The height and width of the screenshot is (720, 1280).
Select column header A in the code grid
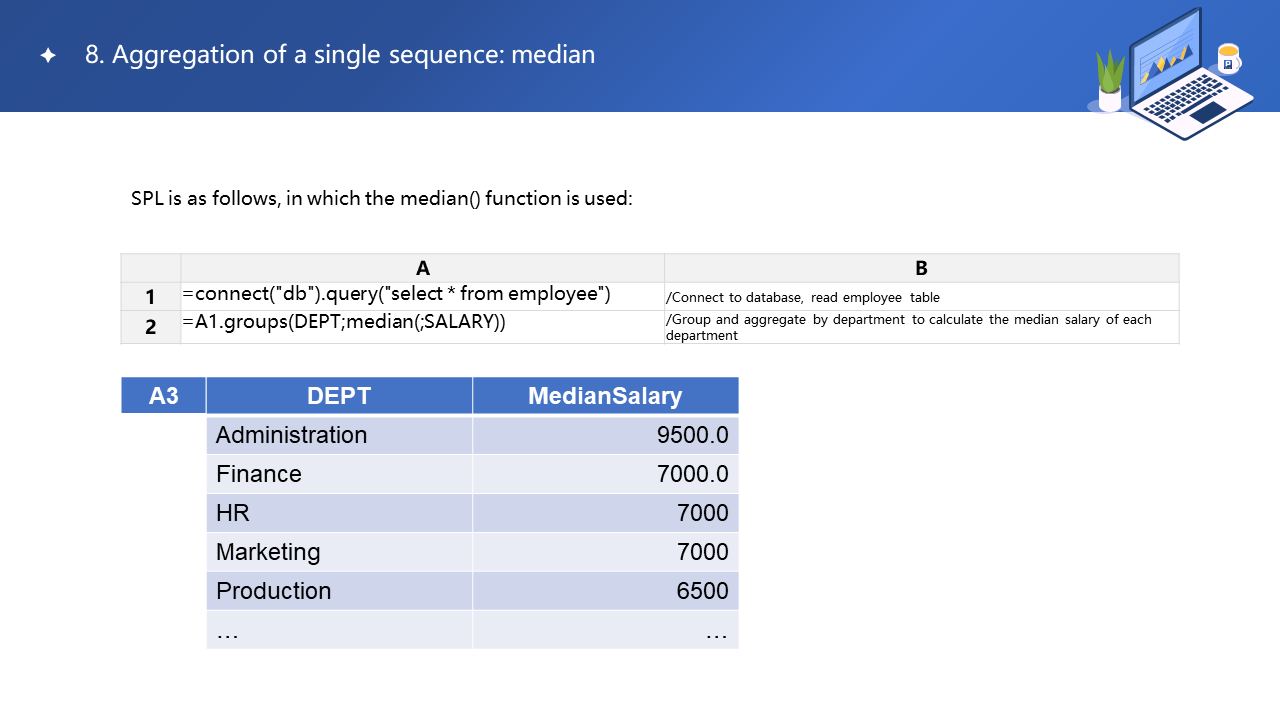click(422, 268)
